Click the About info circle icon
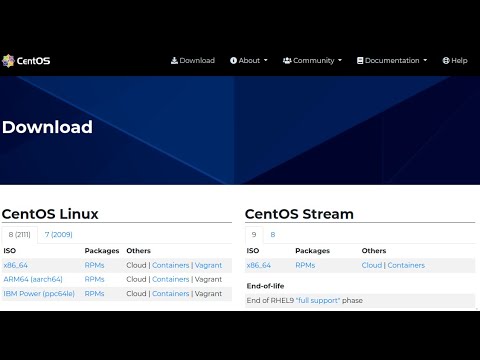 [233, 60]
